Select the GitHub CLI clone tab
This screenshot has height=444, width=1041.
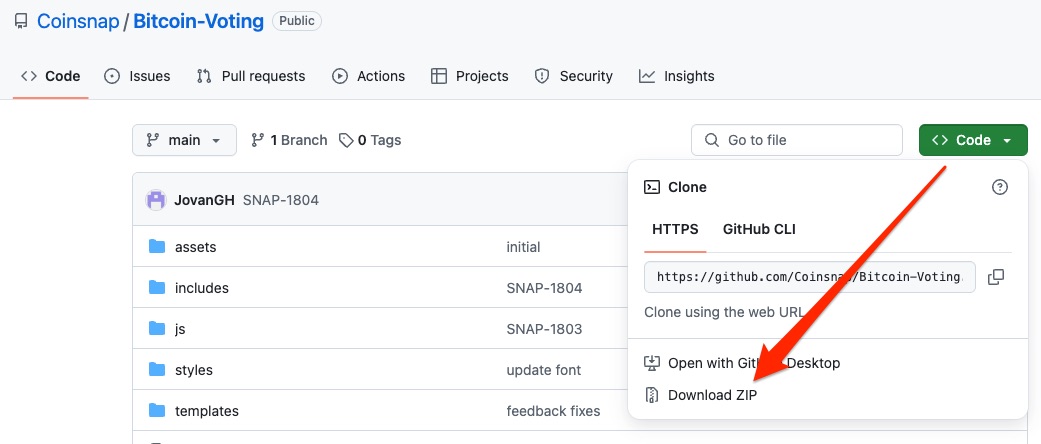point(759,230)
